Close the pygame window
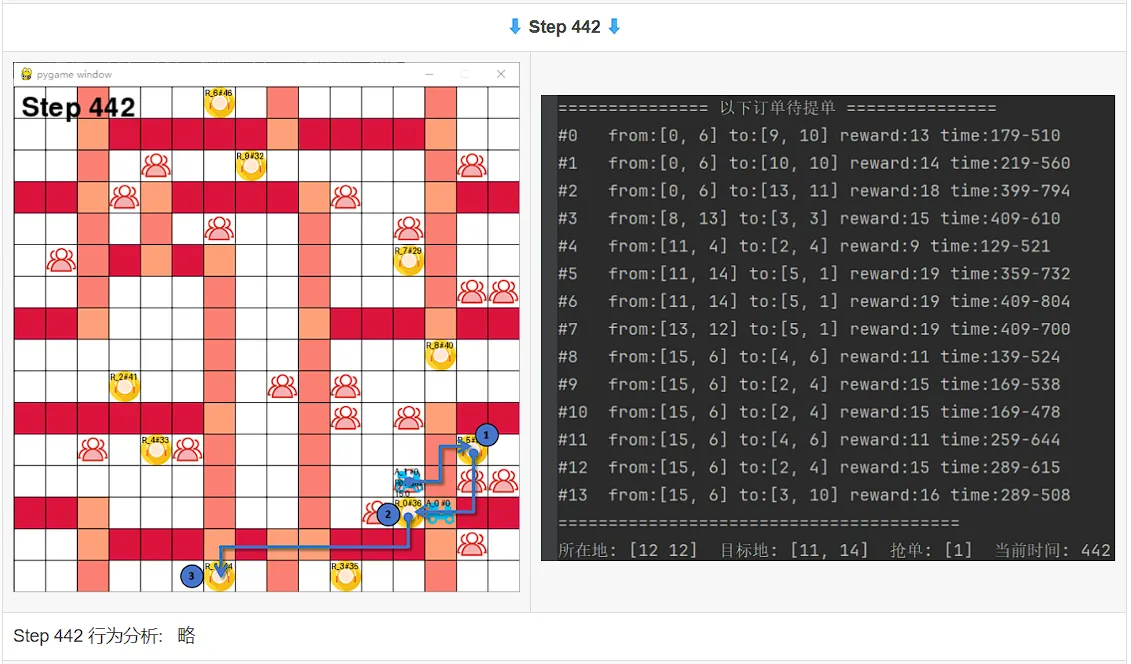 [501, 74]
